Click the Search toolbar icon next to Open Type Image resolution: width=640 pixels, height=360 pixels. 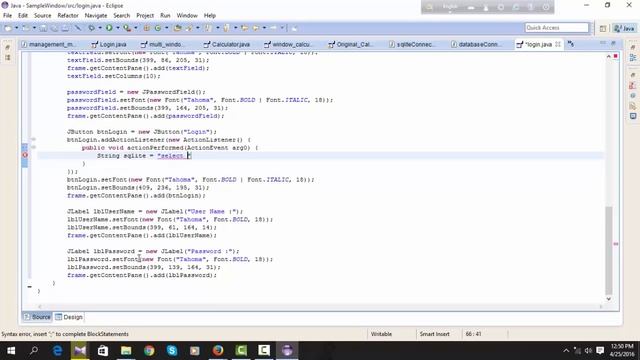(x=189, y=28)
